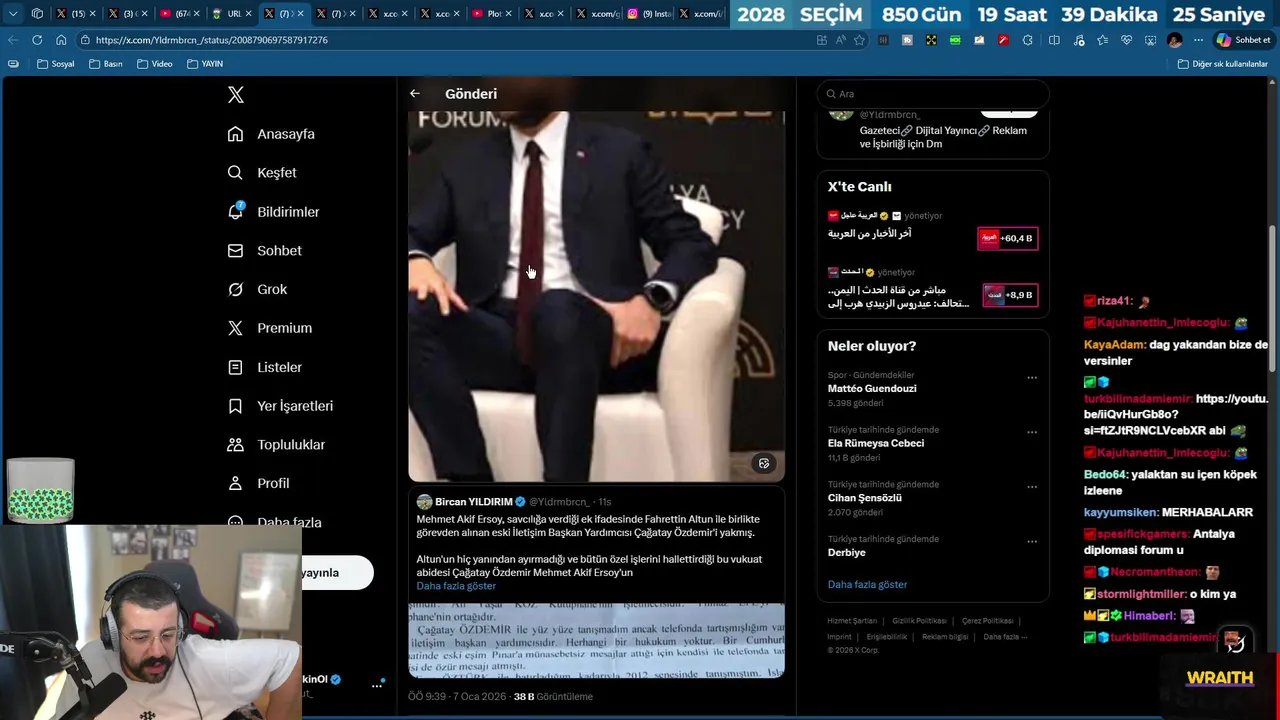Open Hizmet Şartları footer link
1280x720 pixels.
852,621
